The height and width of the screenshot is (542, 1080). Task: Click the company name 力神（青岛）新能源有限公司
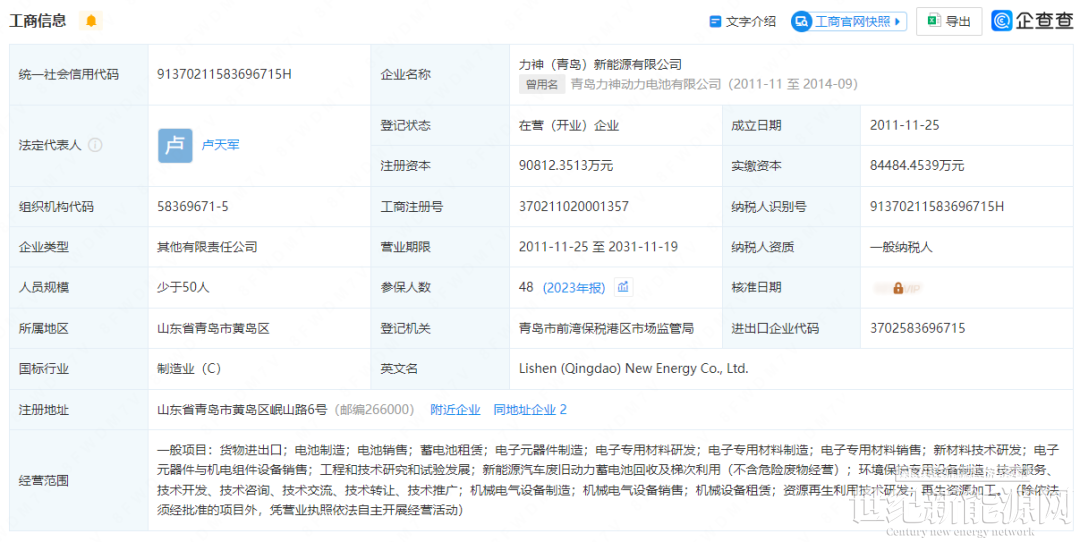click(600, 64)
